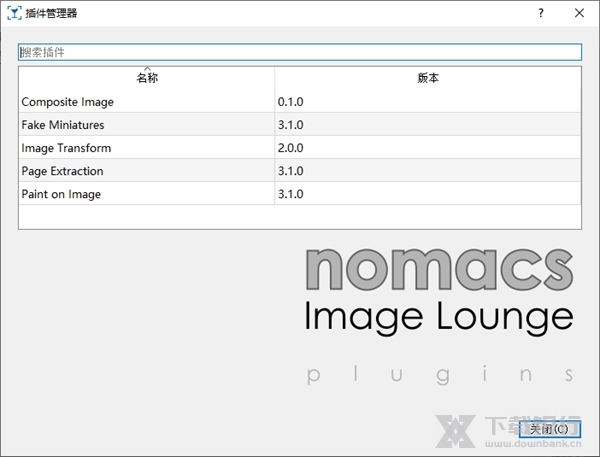The height and width of the screenshot is (457, 600).
Task: Click the 关闭(C) close button
Action: [549, 429]
